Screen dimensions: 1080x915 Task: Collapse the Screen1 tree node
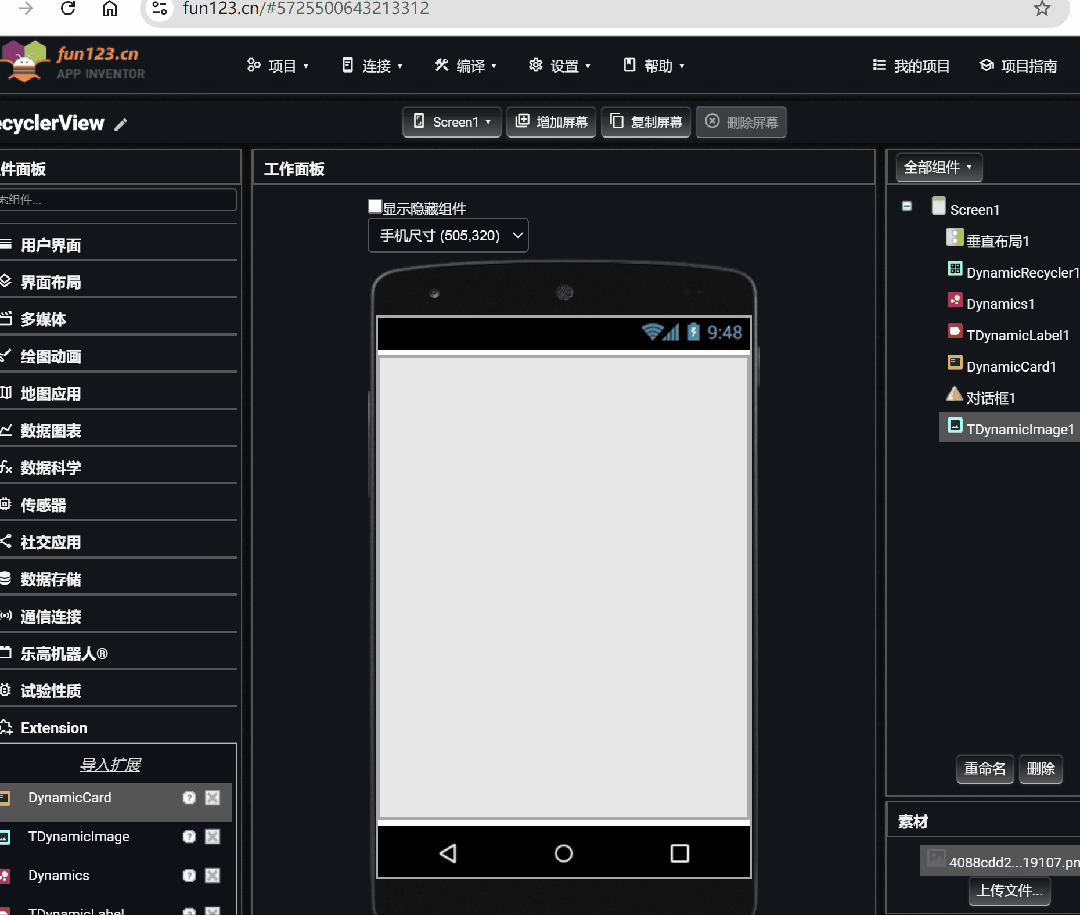click(907, 206)
